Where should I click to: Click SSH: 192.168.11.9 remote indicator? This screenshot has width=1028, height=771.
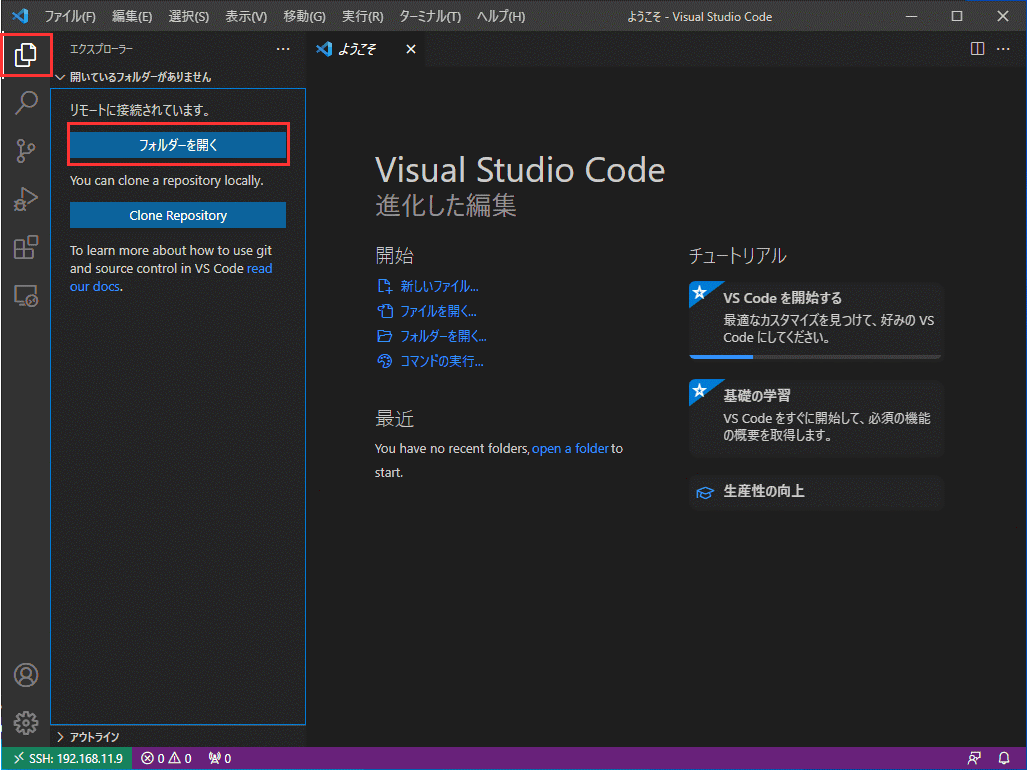68,759
